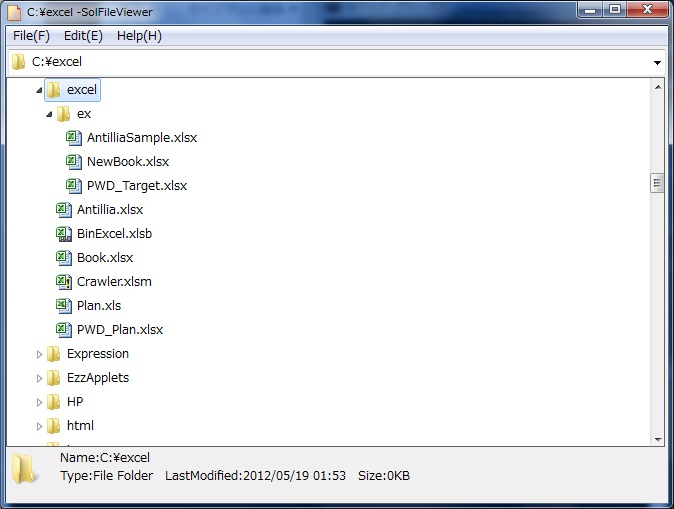Maximize the SolFileViewer window
674x509 pixels.
pos(615,10)
